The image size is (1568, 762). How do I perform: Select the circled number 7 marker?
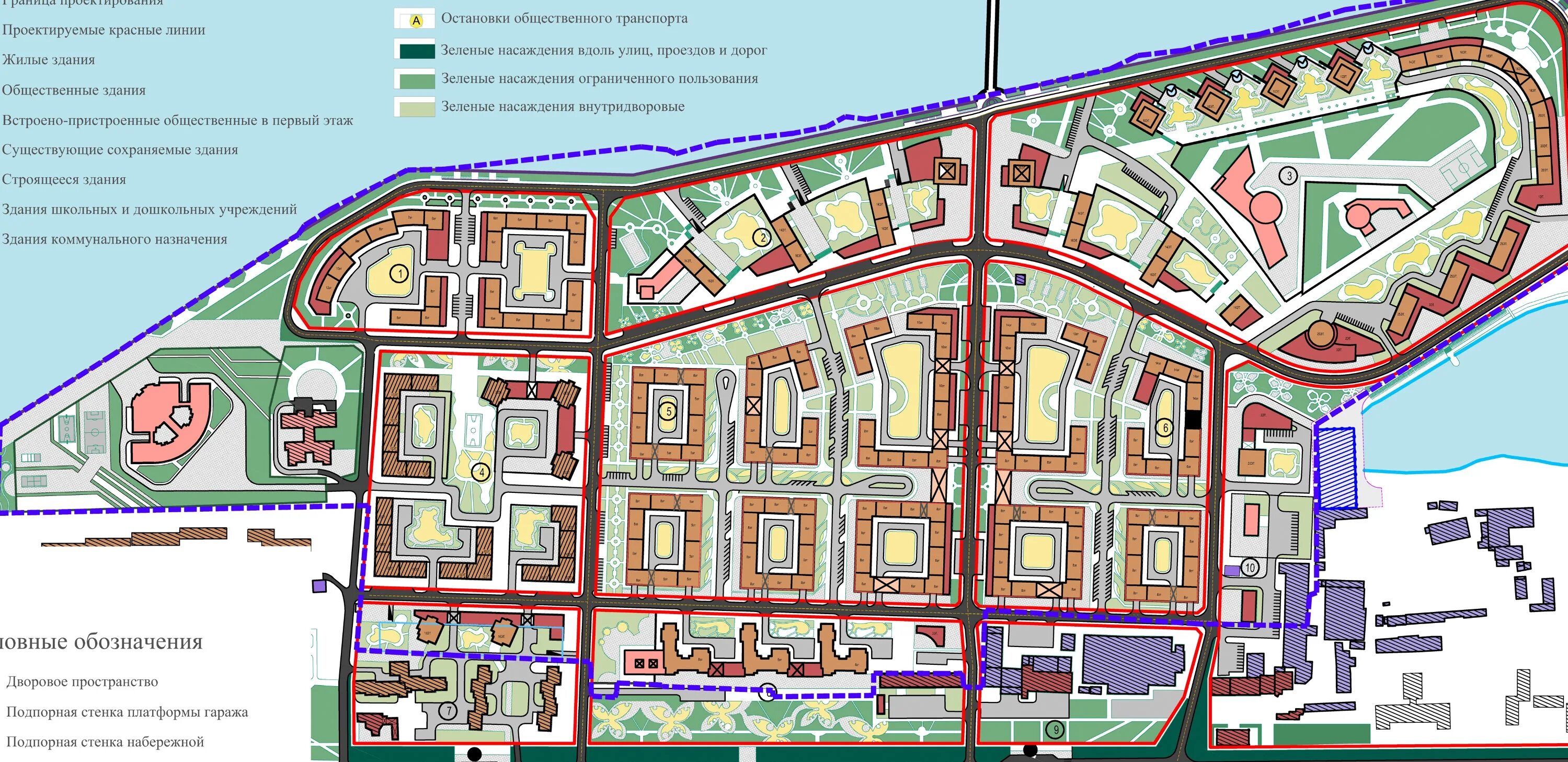click(x=449, y=710)
